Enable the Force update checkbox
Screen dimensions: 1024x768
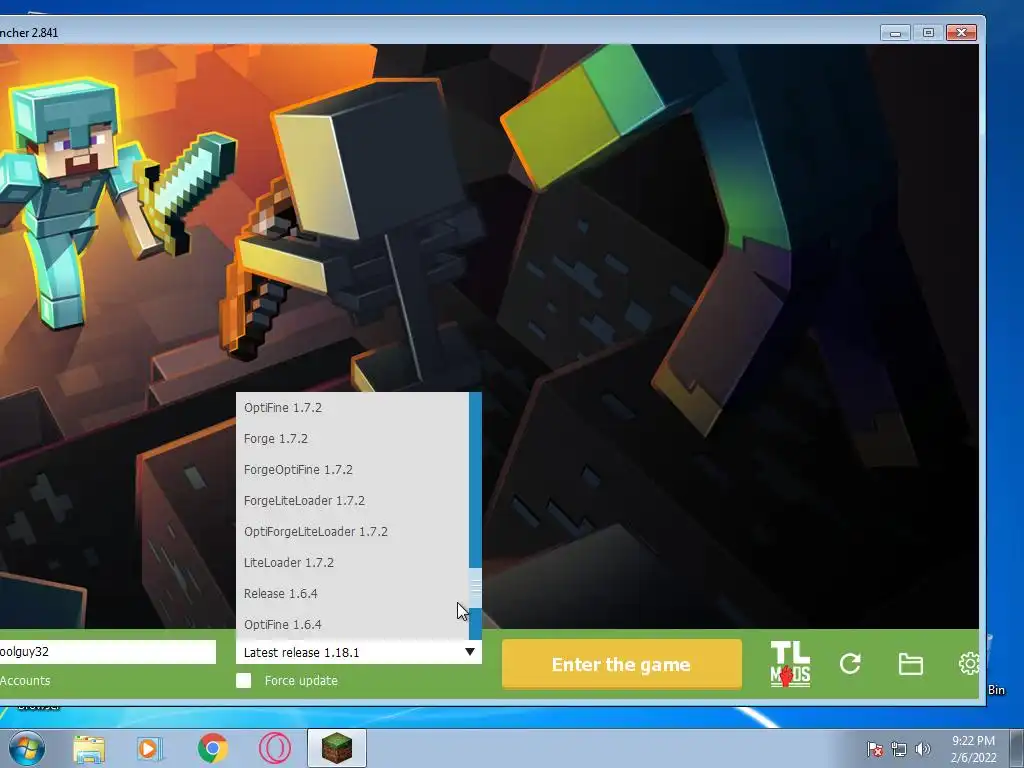tap(244, 680)
